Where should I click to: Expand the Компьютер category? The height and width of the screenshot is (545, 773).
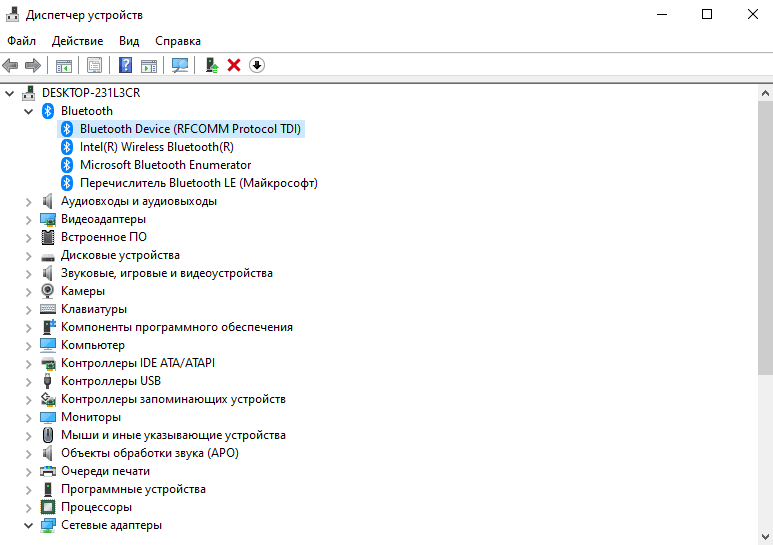[29, 345]
